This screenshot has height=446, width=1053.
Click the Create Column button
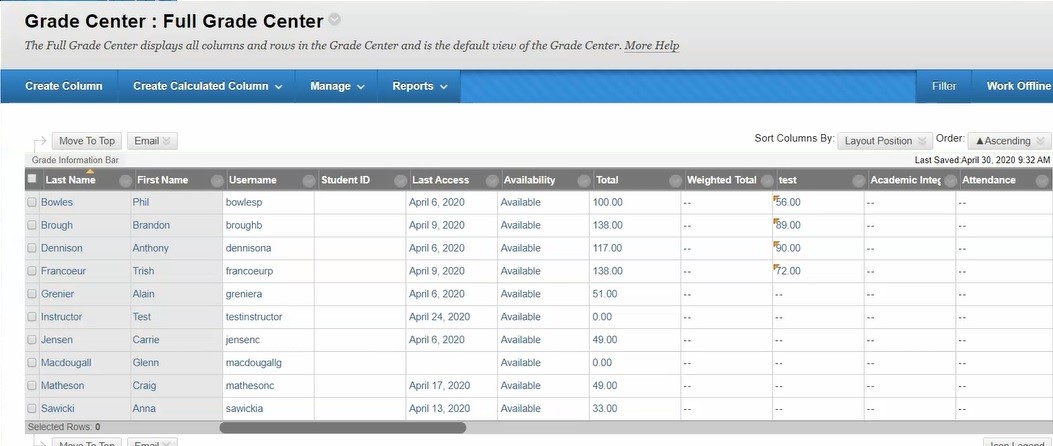(64, 86)
